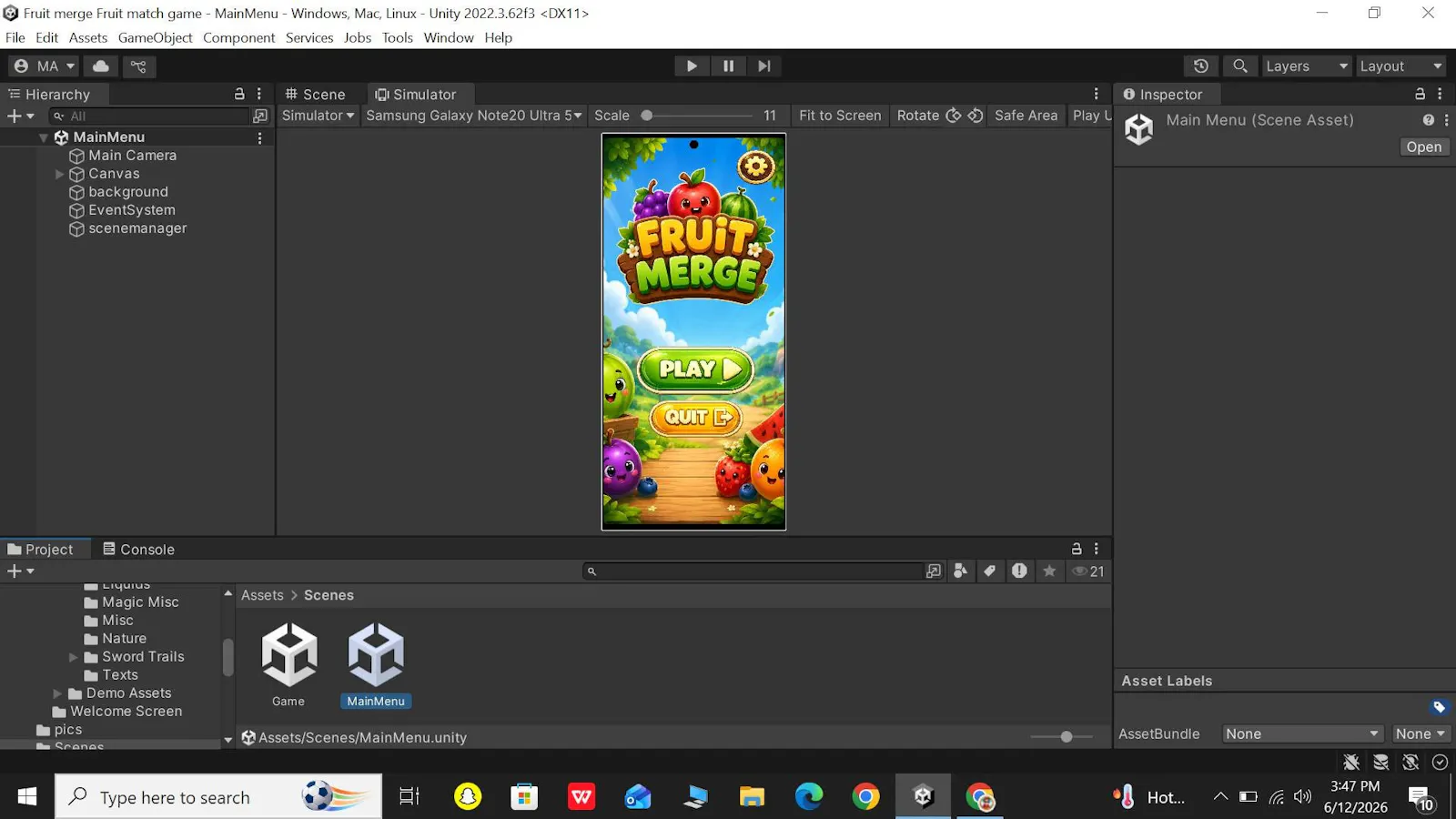Open the AssetBundle name dropdown
The width and height of the screenshot is (1456, 819).
1302,733
